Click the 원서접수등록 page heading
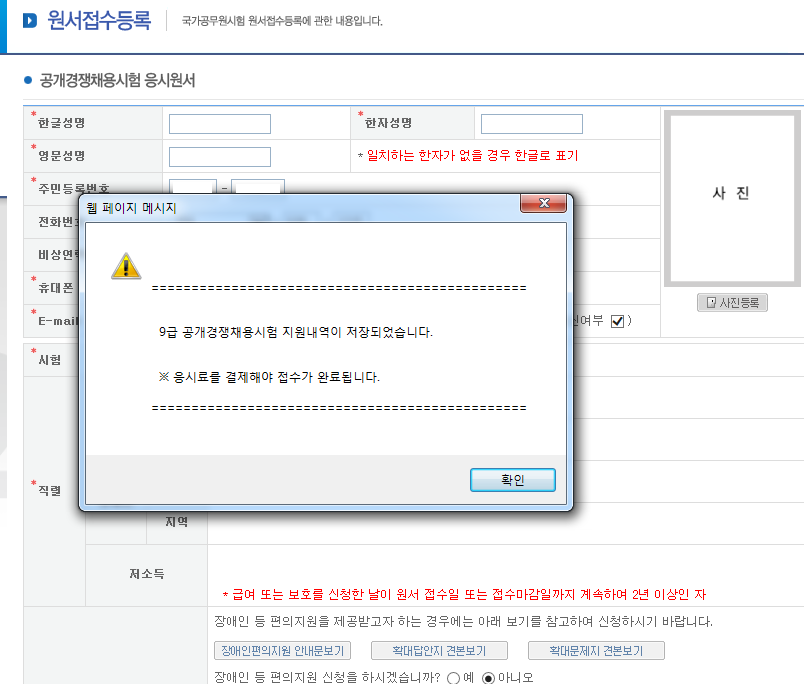804x684 pixels. coord(99,20)
